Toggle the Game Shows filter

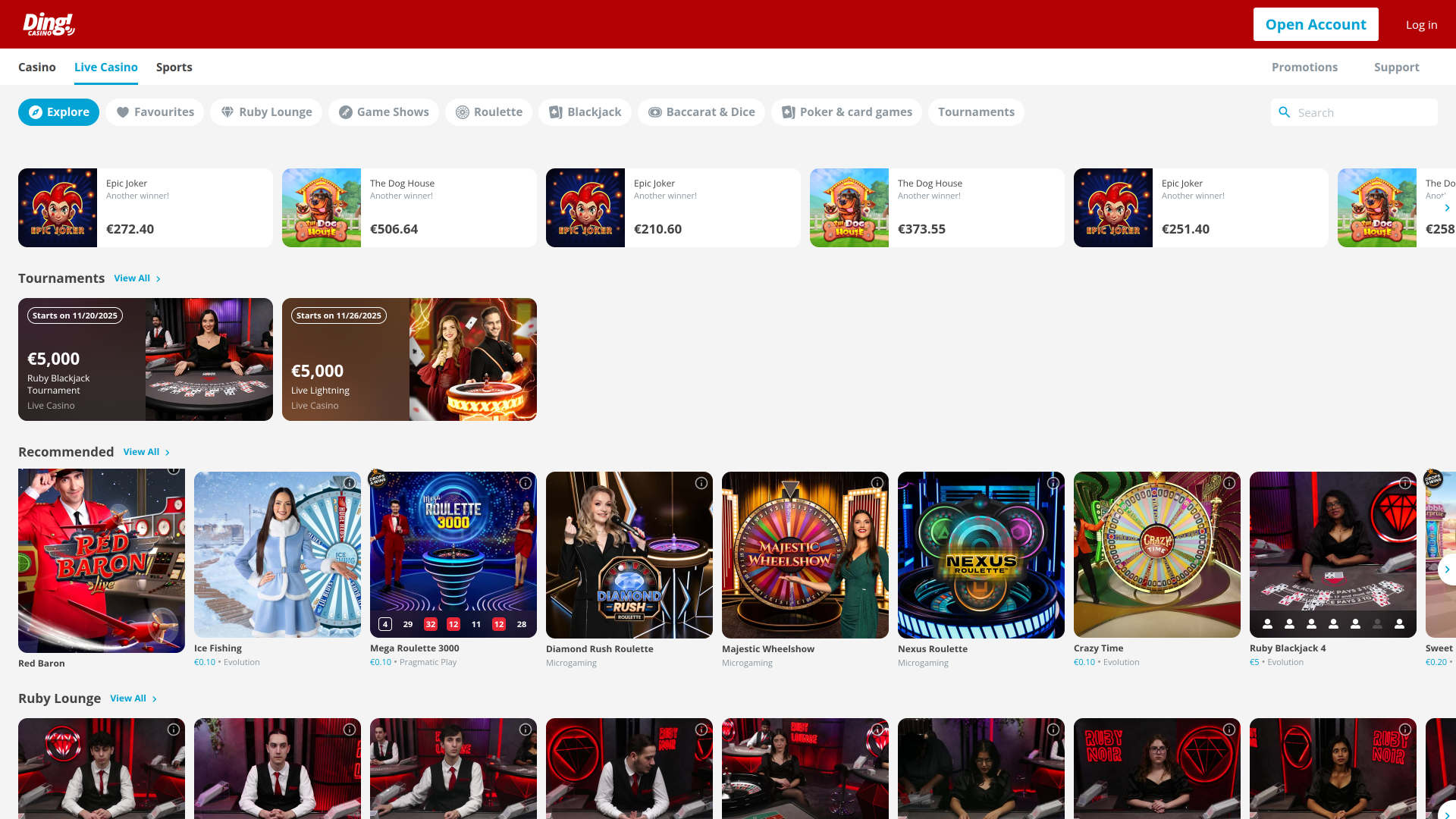click(x=384, y=111)
